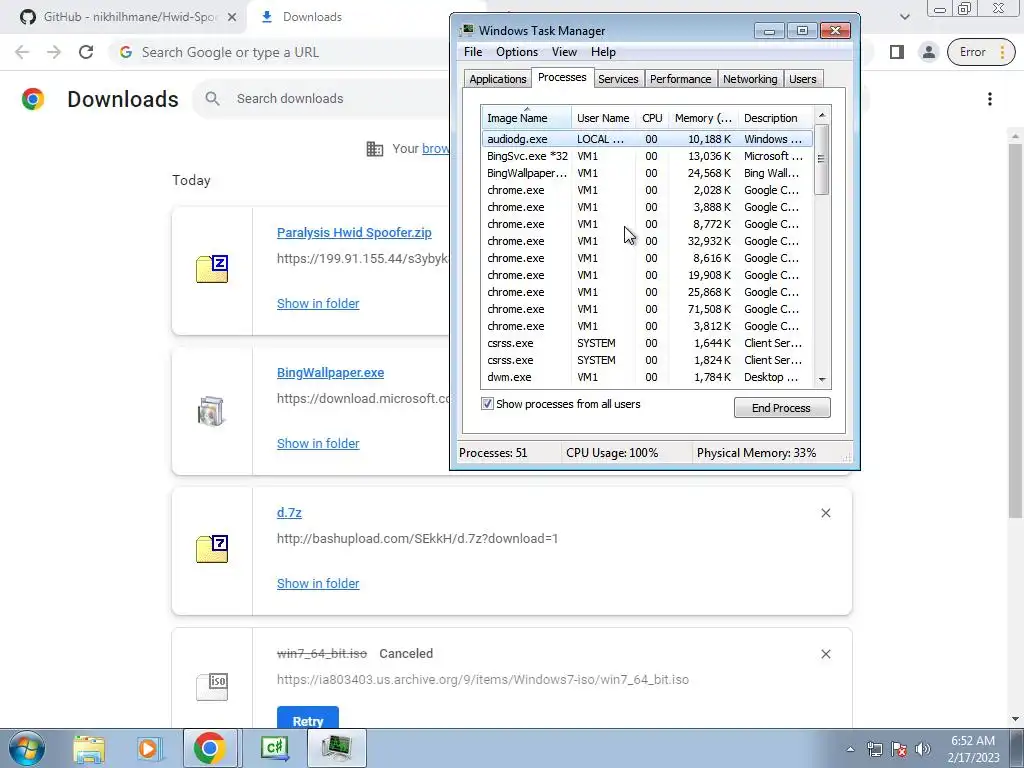Screen dimensions: 1024x768
Task: Switch to the Networking tab
Action: click(x=750, y=79)
